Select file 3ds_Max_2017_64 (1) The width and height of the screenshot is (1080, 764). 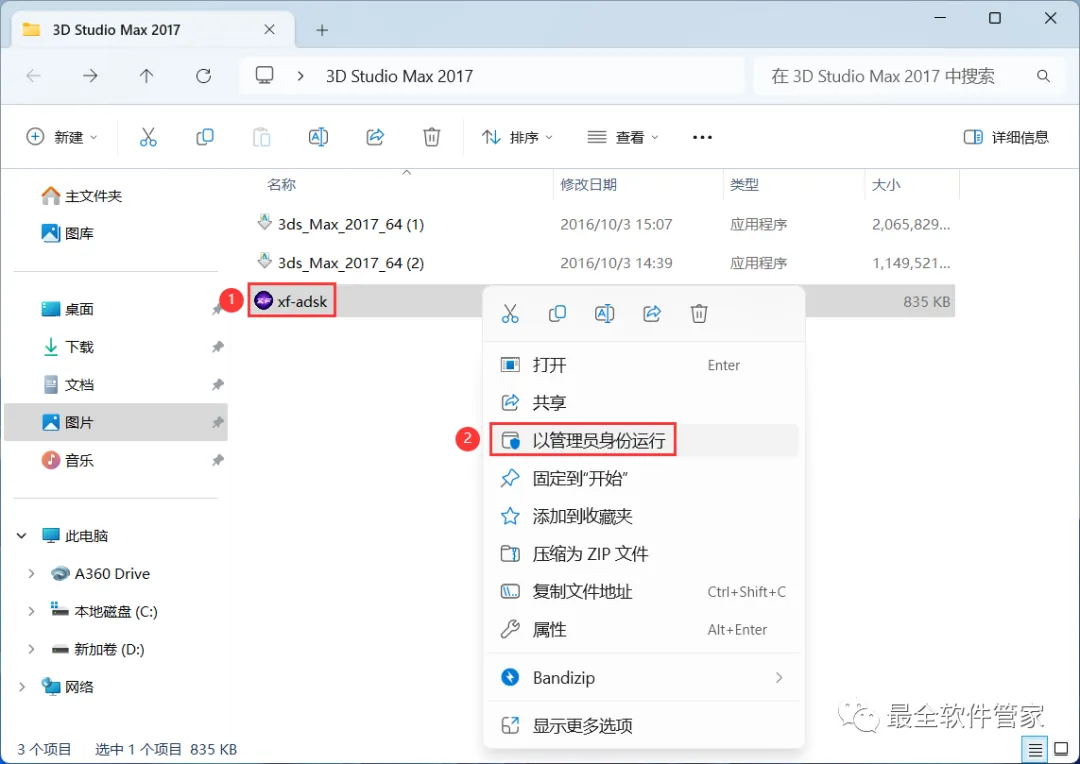click(603, 224)
